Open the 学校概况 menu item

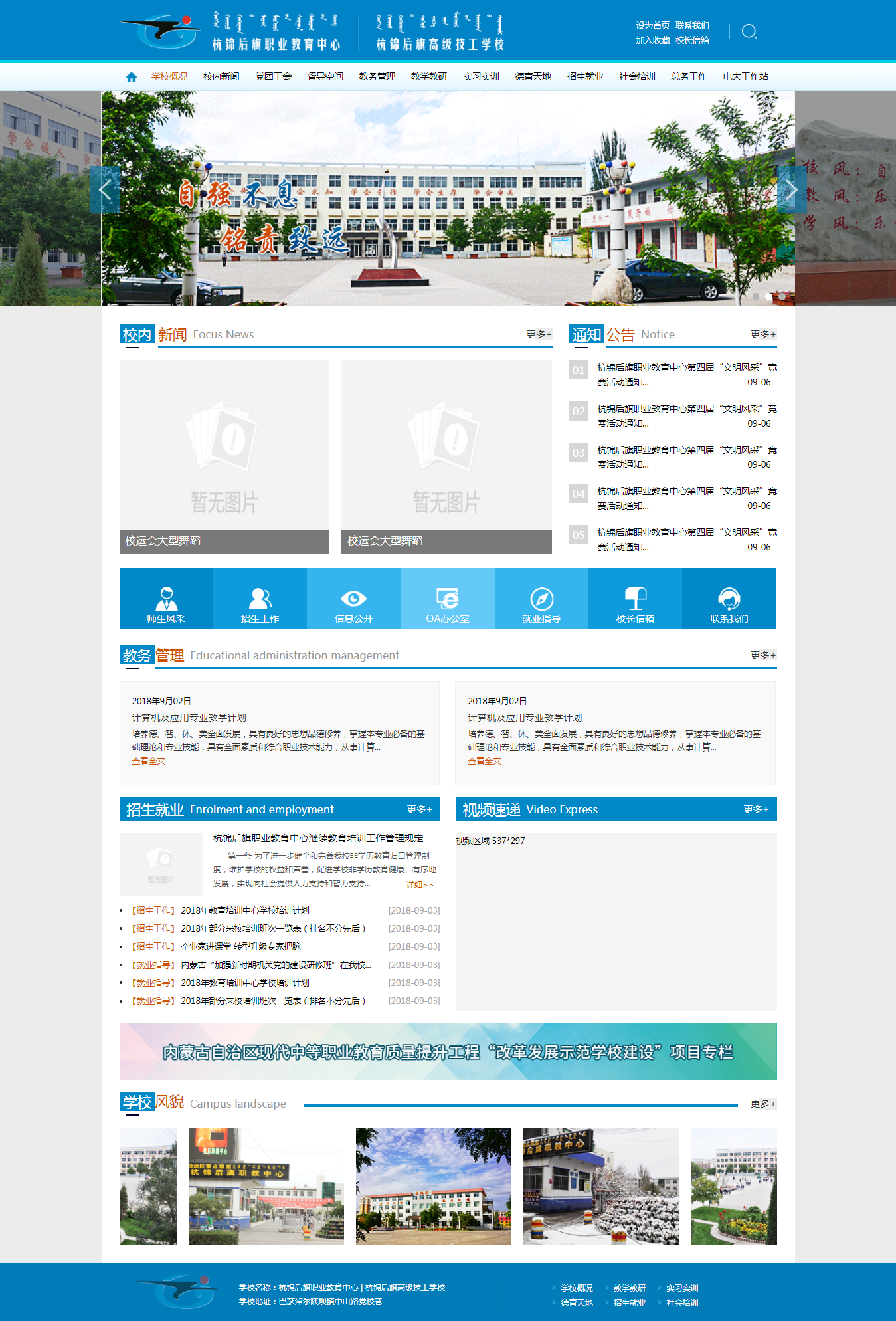[x=169, y=77]
